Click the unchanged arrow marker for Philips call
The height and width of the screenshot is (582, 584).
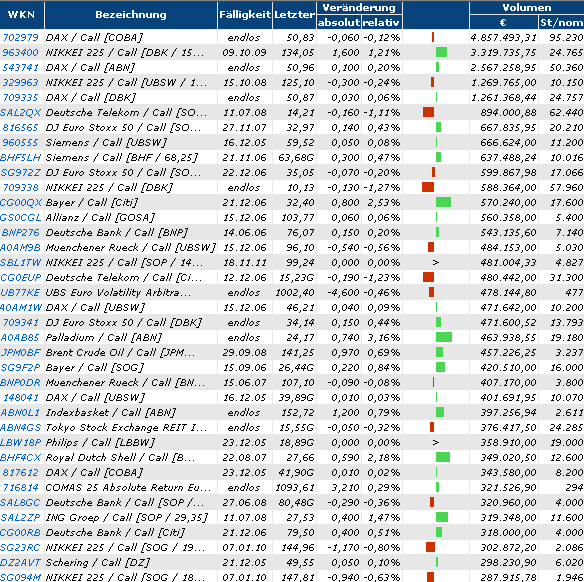point(436,442)
